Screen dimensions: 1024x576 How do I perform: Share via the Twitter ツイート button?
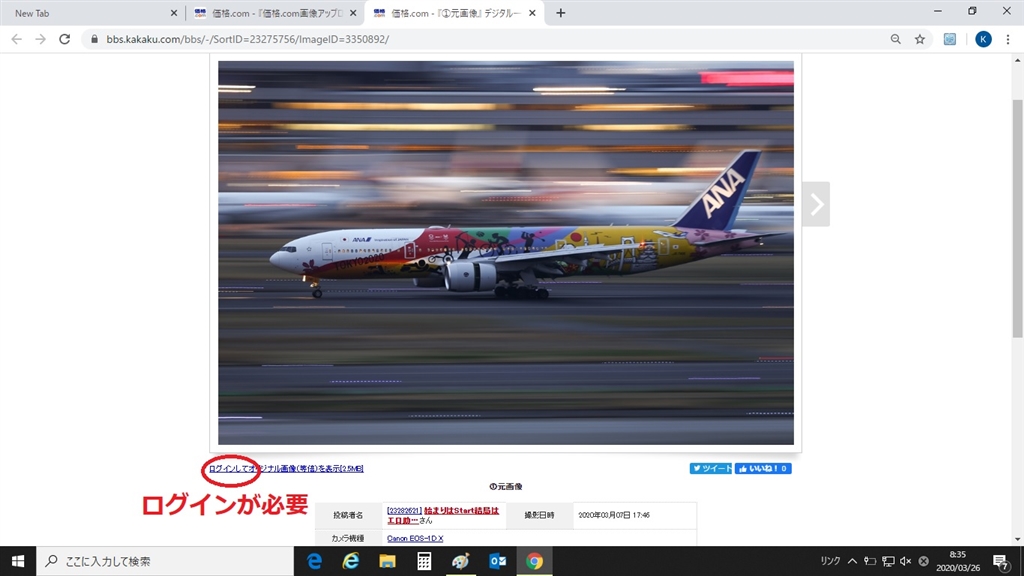tap(711, 468)
